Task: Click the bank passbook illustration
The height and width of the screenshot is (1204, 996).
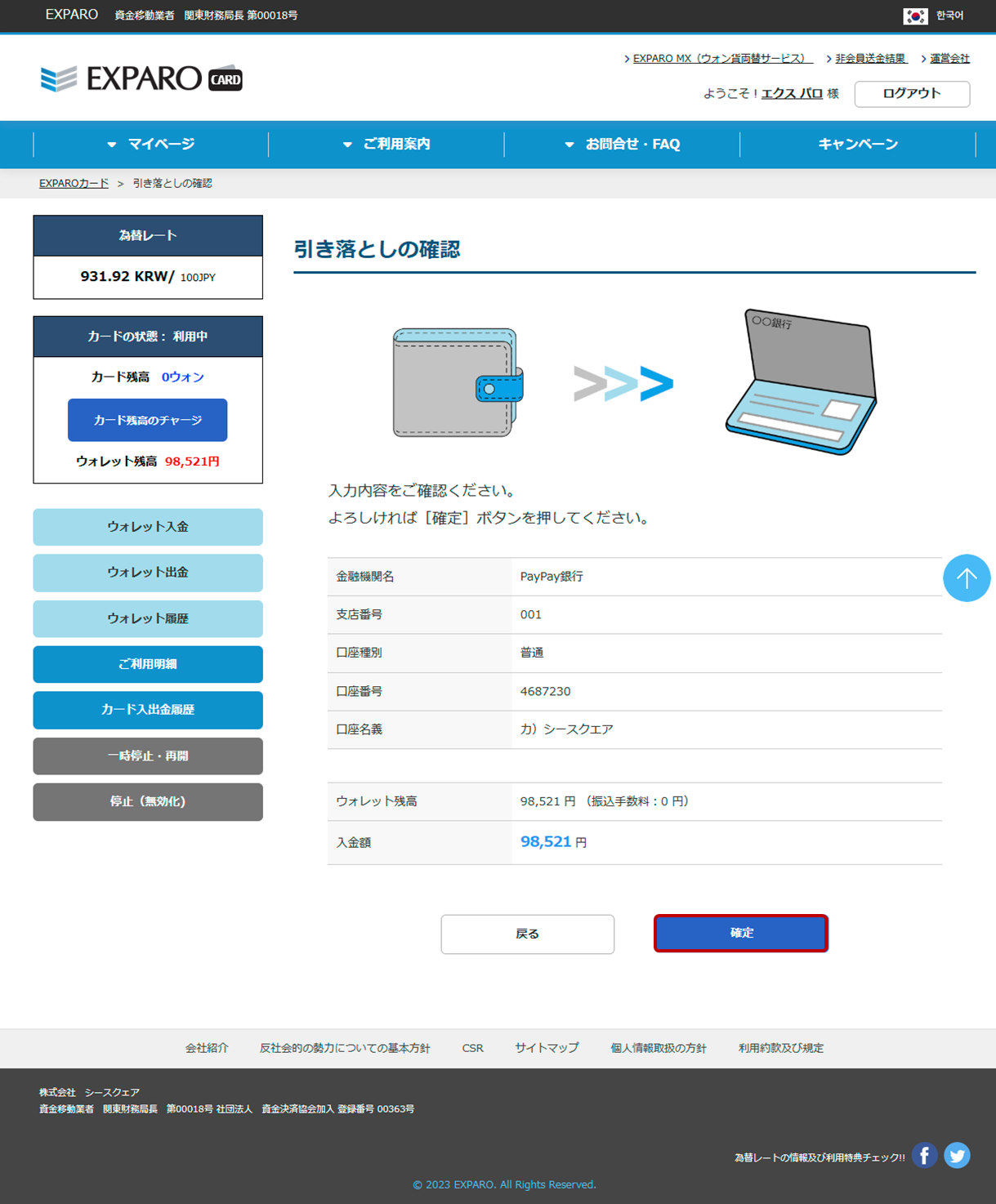Action: (801, 381)
